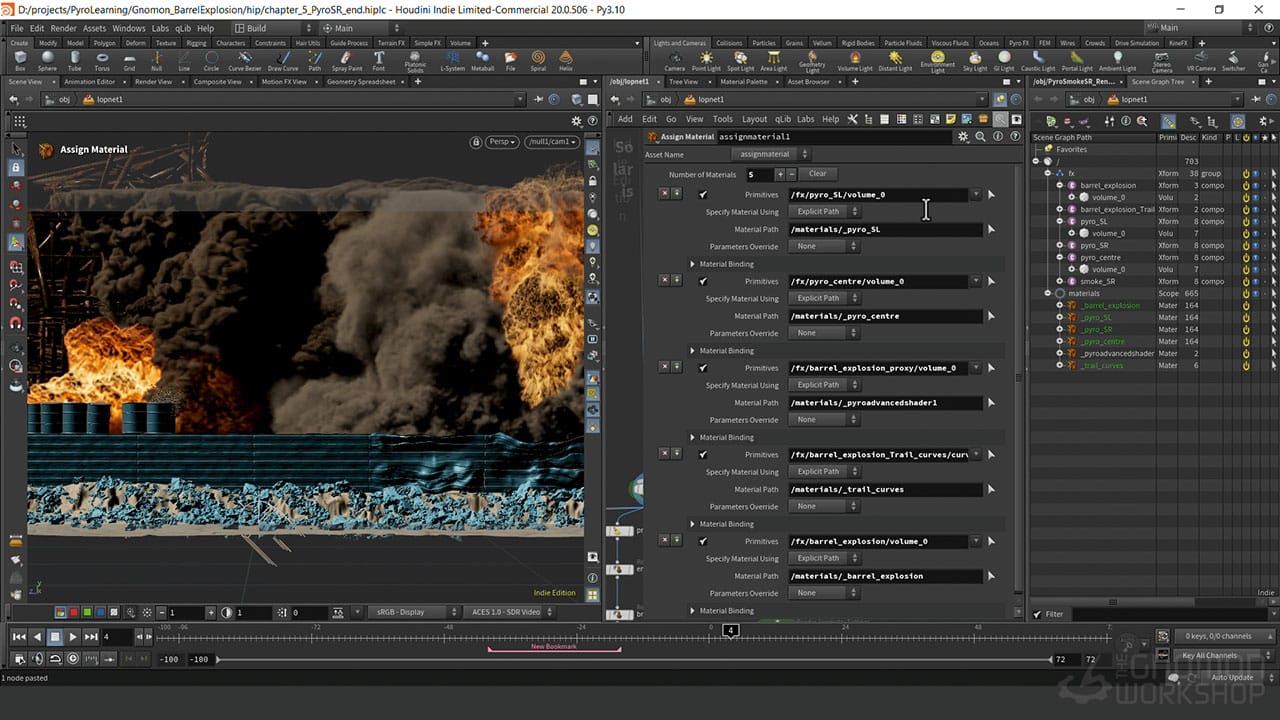Uncheck the checkbox next to the first Primitives field
The image size is (1280, 720).
pos(703,194)
